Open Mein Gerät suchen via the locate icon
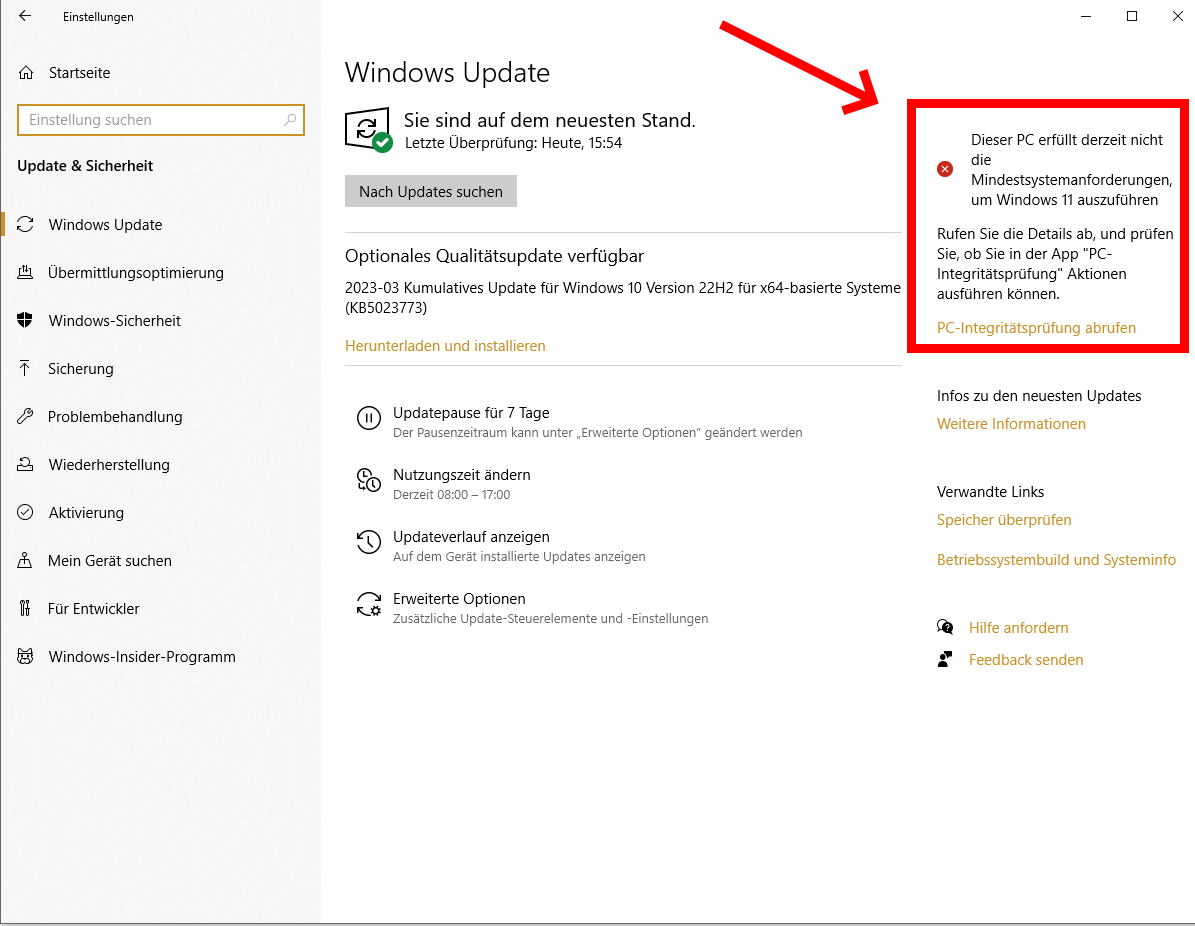1195x926 pixels. click(27, 560)
